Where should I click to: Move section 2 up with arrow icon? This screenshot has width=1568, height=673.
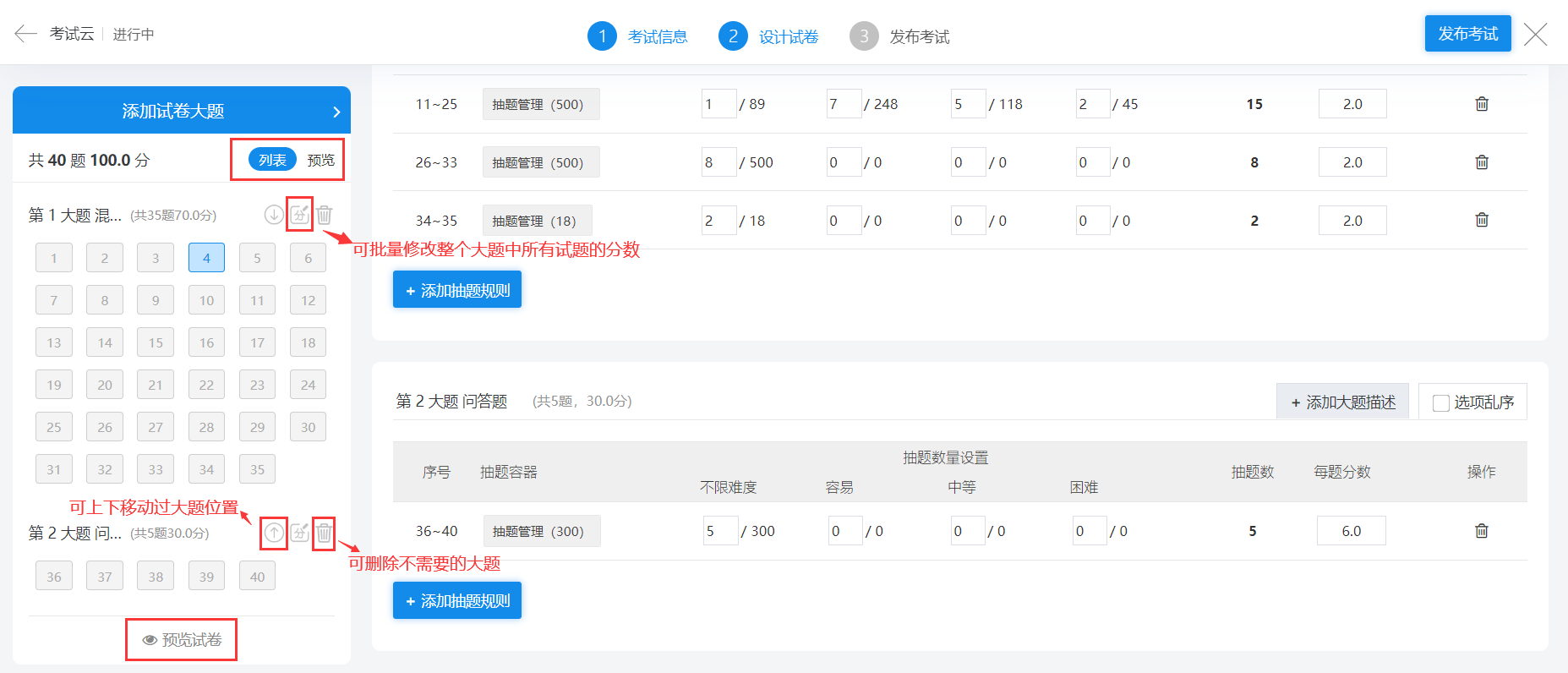pyautogui.click(x=274, y=533)
